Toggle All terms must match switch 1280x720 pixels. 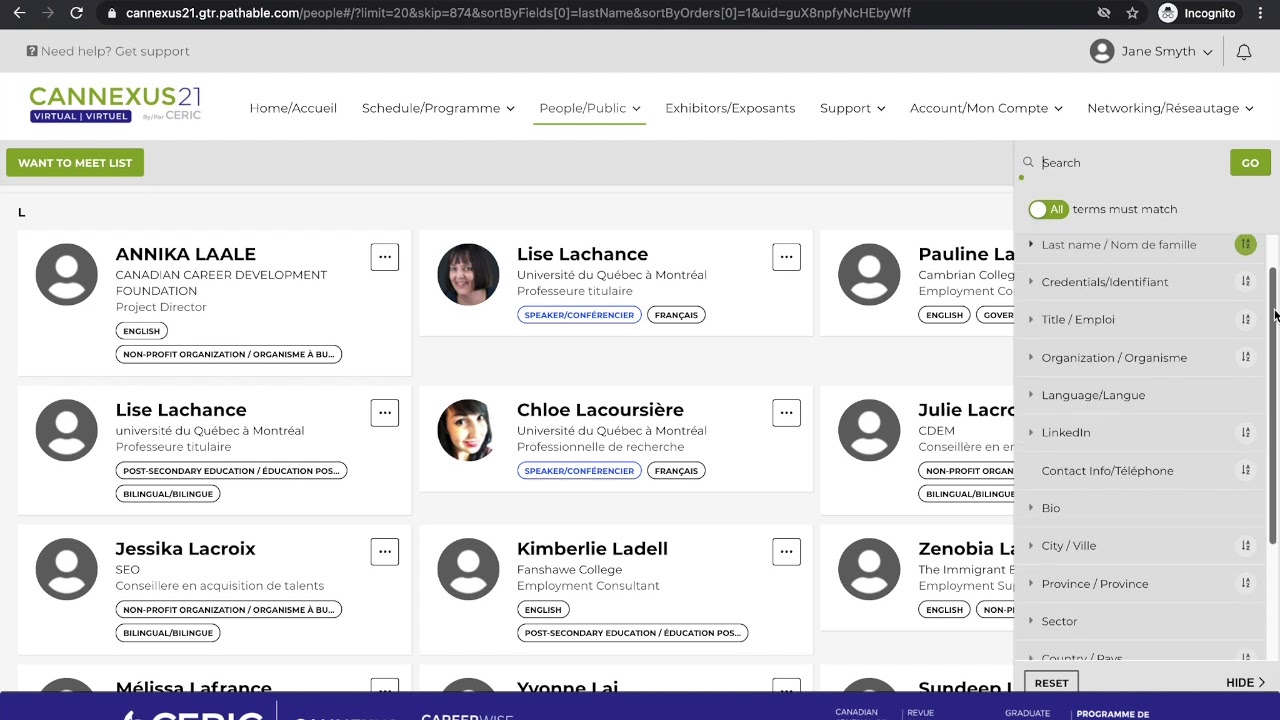coord(1047,209)
